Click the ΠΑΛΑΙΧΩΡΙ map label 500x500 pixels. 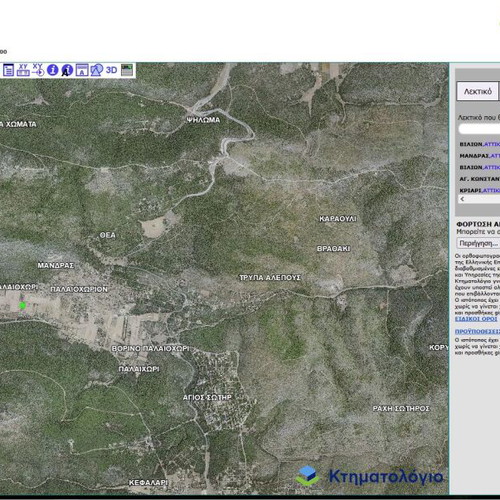pyautogui.click(x=139, y=369)
